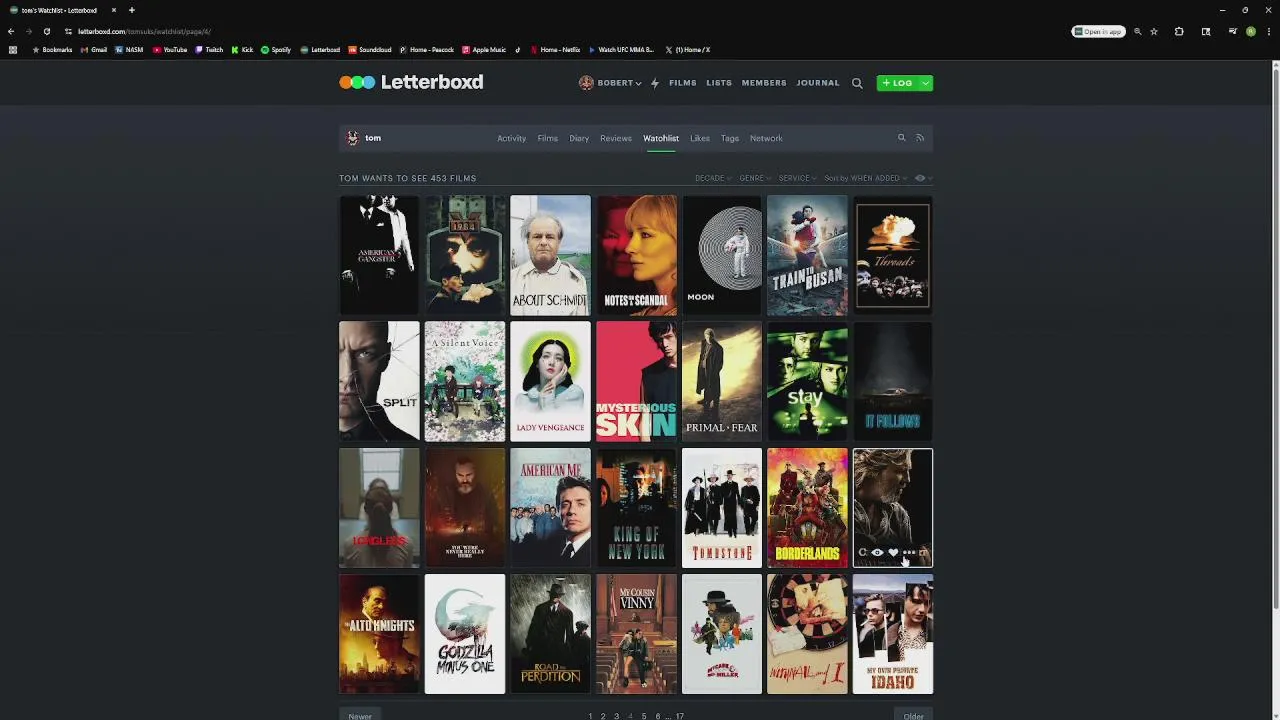Click tom's username link
This screenshot has height=720, width=1280.
373,138
